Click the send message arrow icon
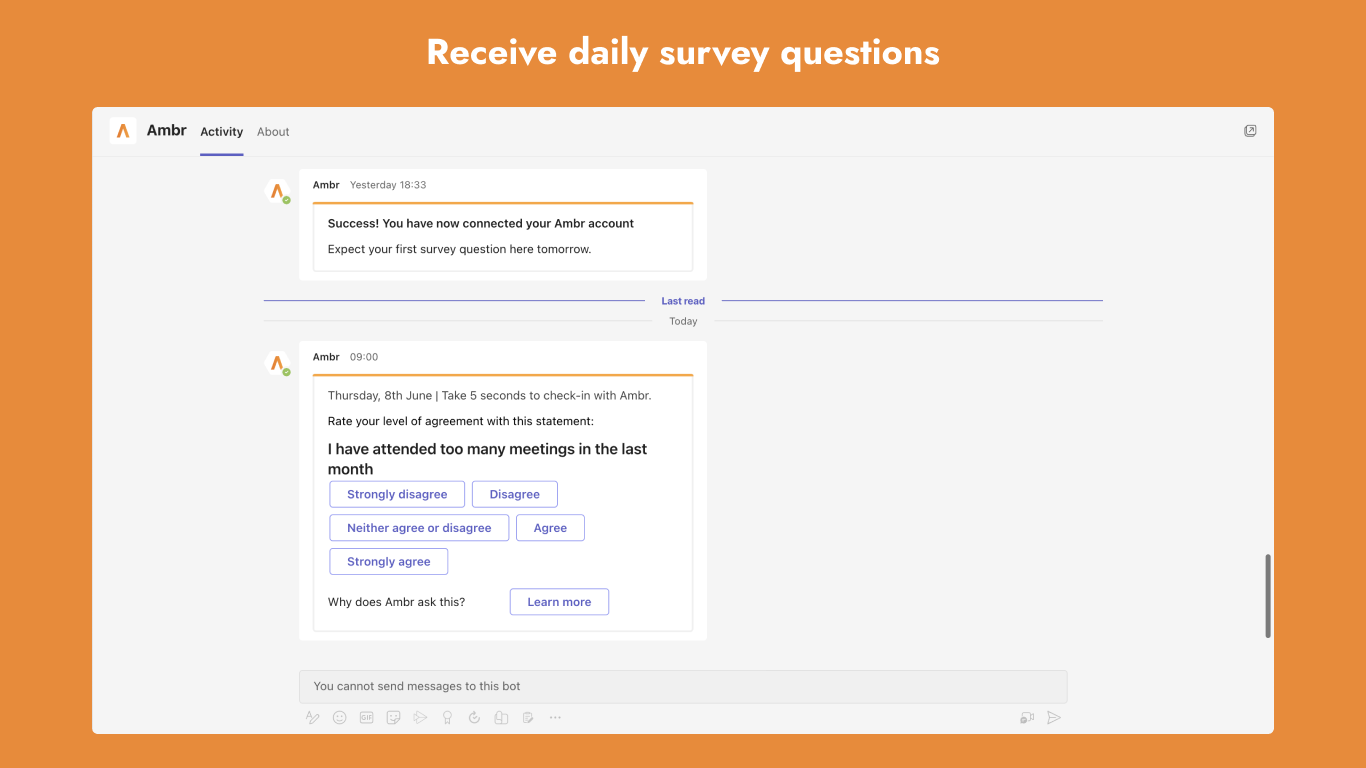The height and width of the screenshot is (768, 1366). 1053,717
